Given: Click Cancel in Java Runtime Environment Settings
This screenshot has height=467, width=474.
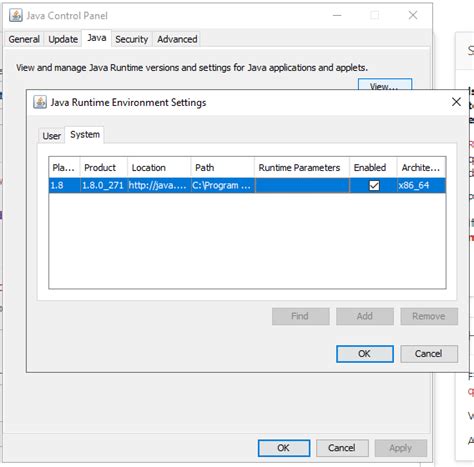Looking at the screenshot, I should 429,354.
